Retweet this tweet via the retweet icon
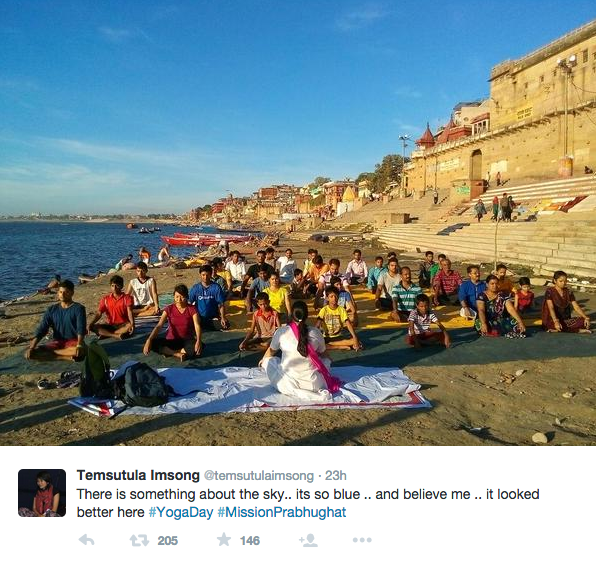 pos(139,540)
